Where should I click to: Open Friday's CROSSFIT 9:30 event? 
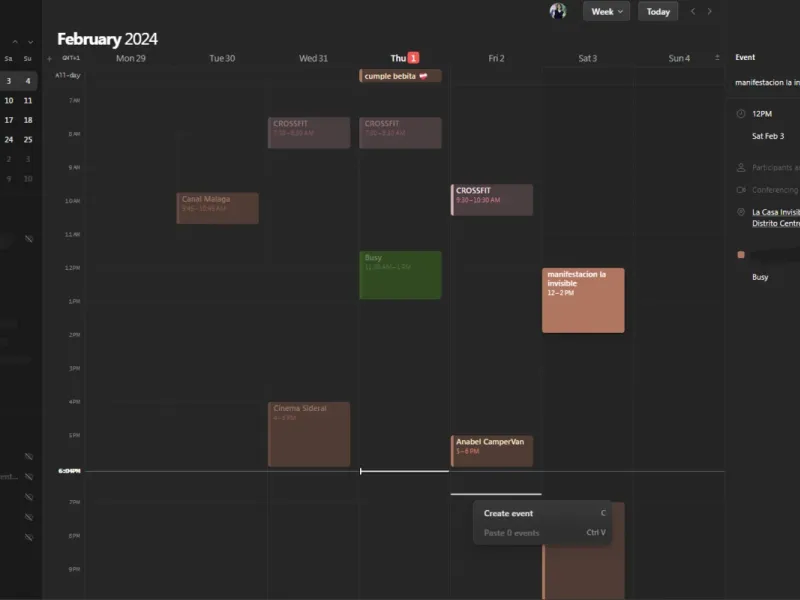click(492, 199)
